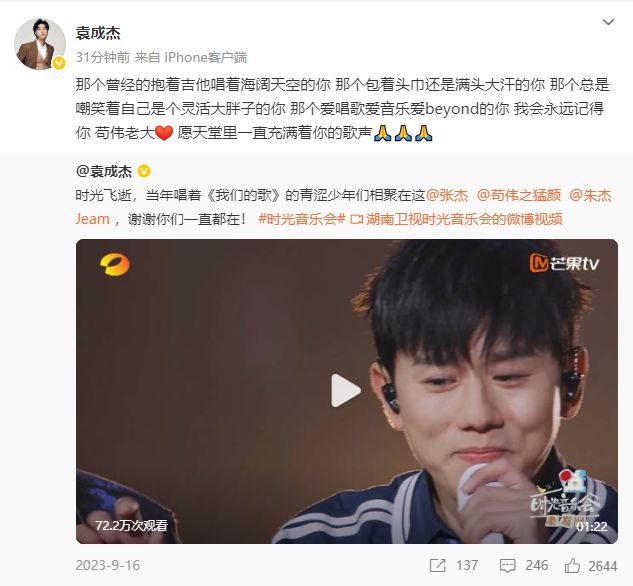Click the 31分钟前 timestamp
The width and height of the screenshot is (633, 586).
tap(103, 57)
